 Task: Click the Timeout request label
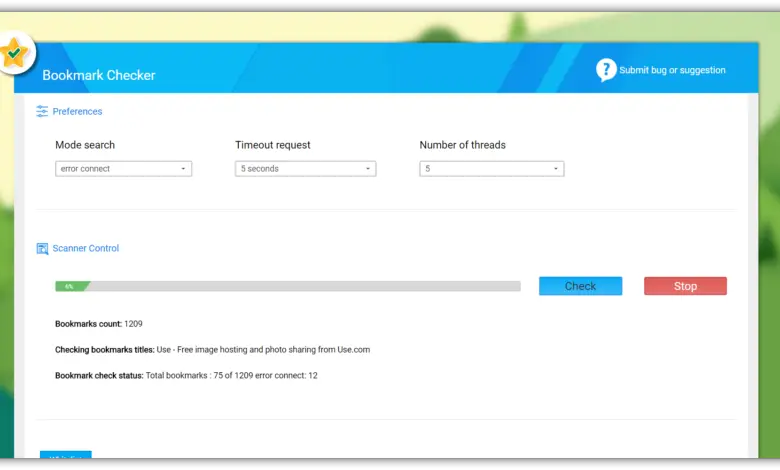coord(273,145)
